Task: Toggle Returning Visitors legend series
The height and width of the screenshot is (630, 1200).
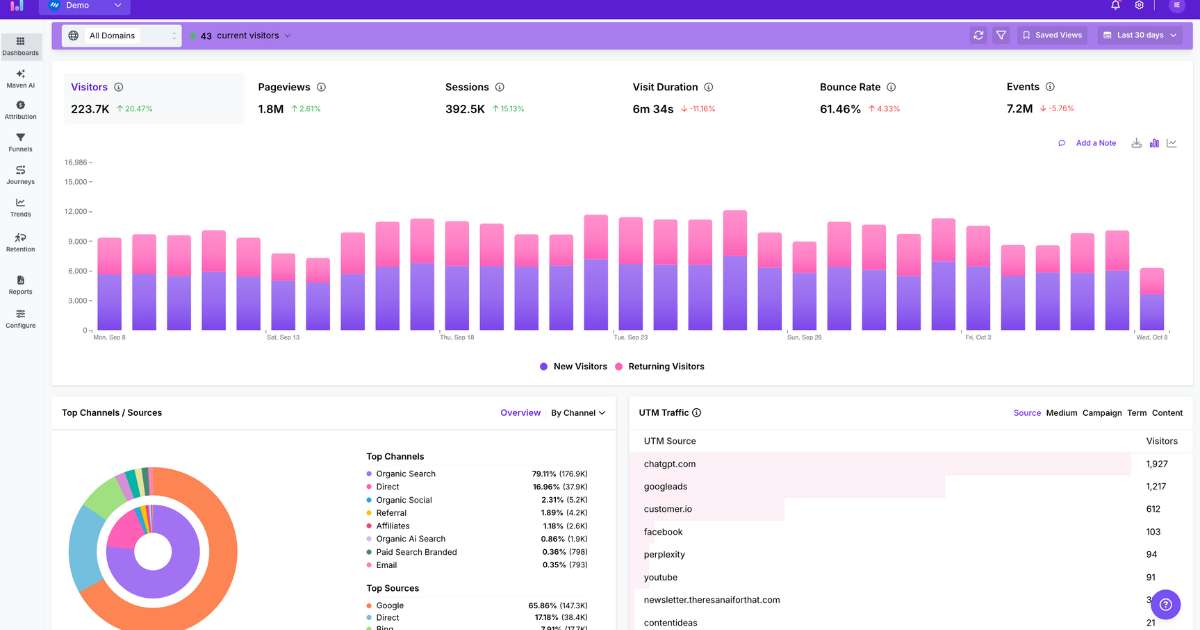Action: [659, 367]
